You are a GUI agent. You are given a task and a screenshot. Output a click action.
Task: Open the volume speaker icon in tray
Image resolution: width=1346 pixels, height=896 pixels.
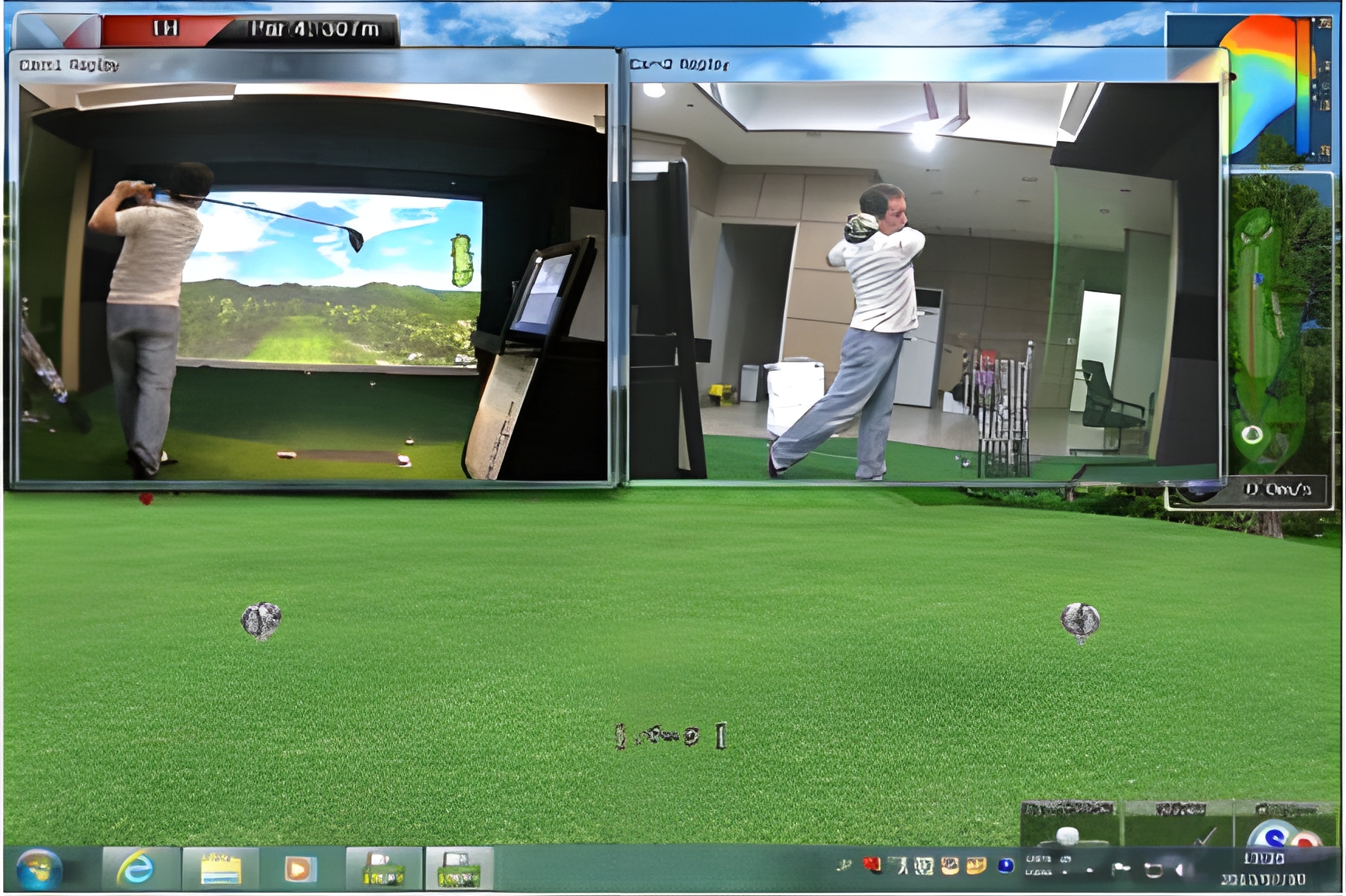tap(1179, 870)
